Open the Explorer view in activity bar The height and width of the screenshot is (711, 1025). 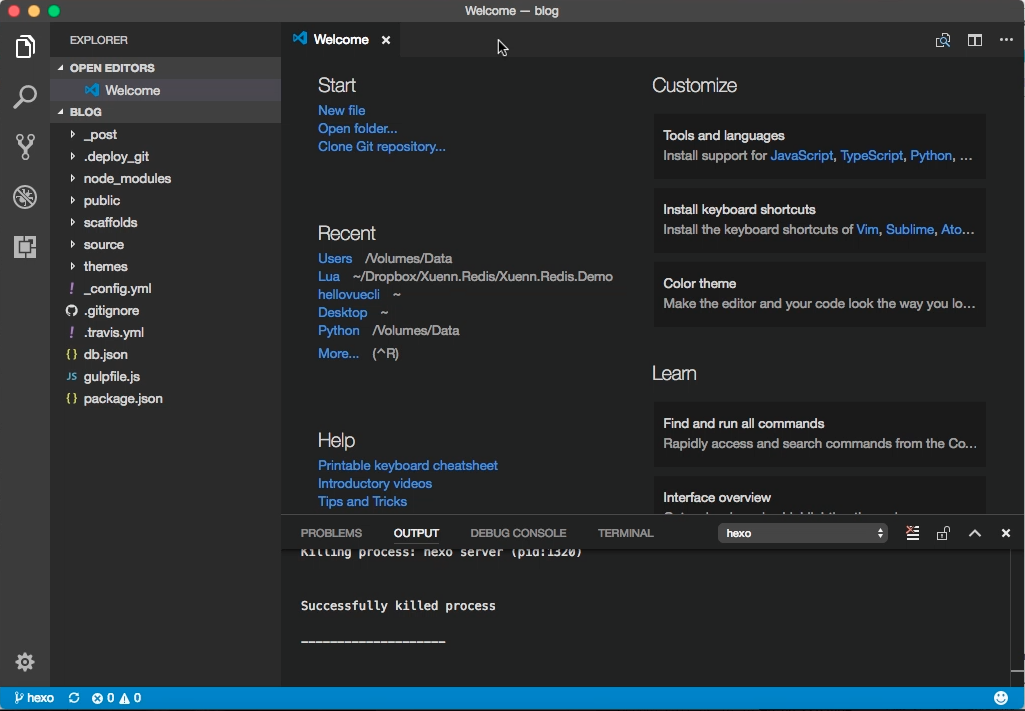pyautogui.click(x=25, y=46)
